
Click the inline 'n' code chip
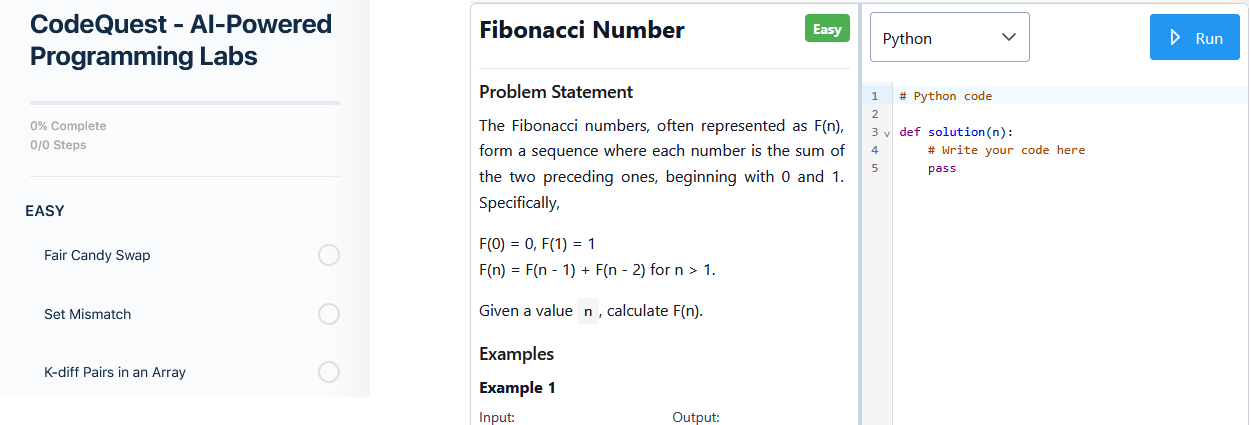(588, 311)
